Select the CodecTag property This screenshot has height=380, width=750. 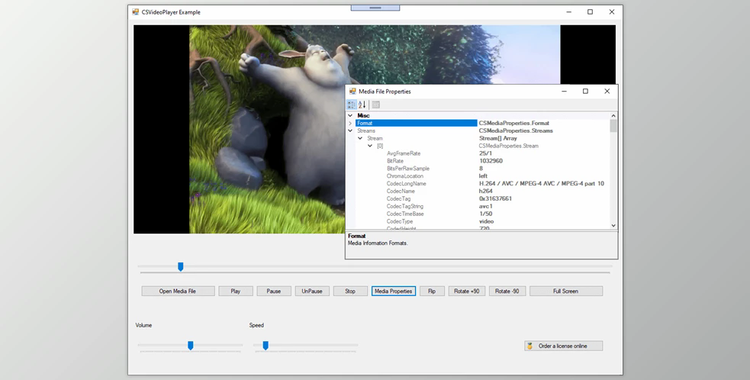click(x=399, y=199)
